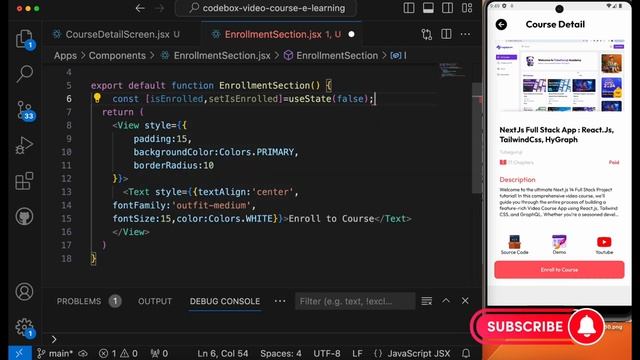The image size is (640, 360).
Task: Close the unsaved EnrollmentSection.jsx tab dot
Action: (351, 34)
